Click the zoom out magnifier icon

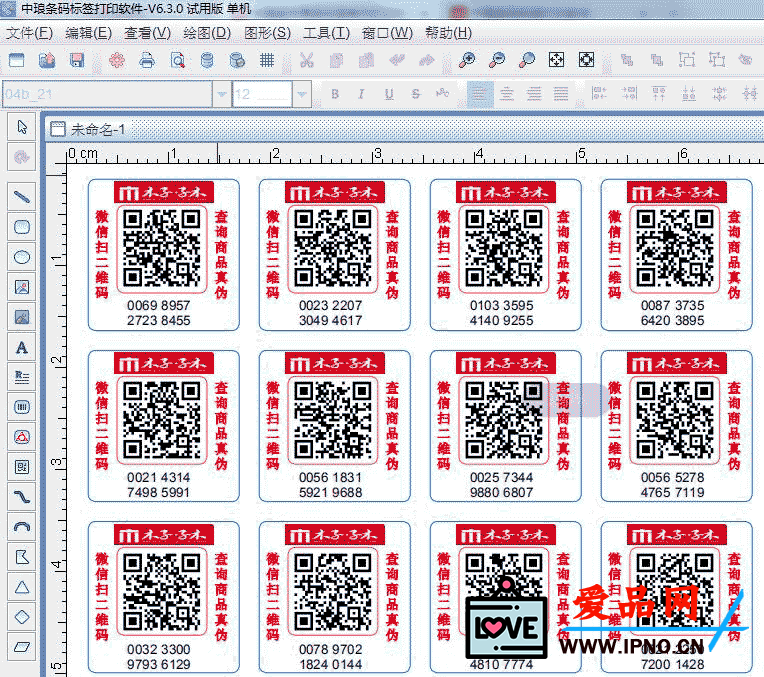pyautogui.click(x=497, y=60)
